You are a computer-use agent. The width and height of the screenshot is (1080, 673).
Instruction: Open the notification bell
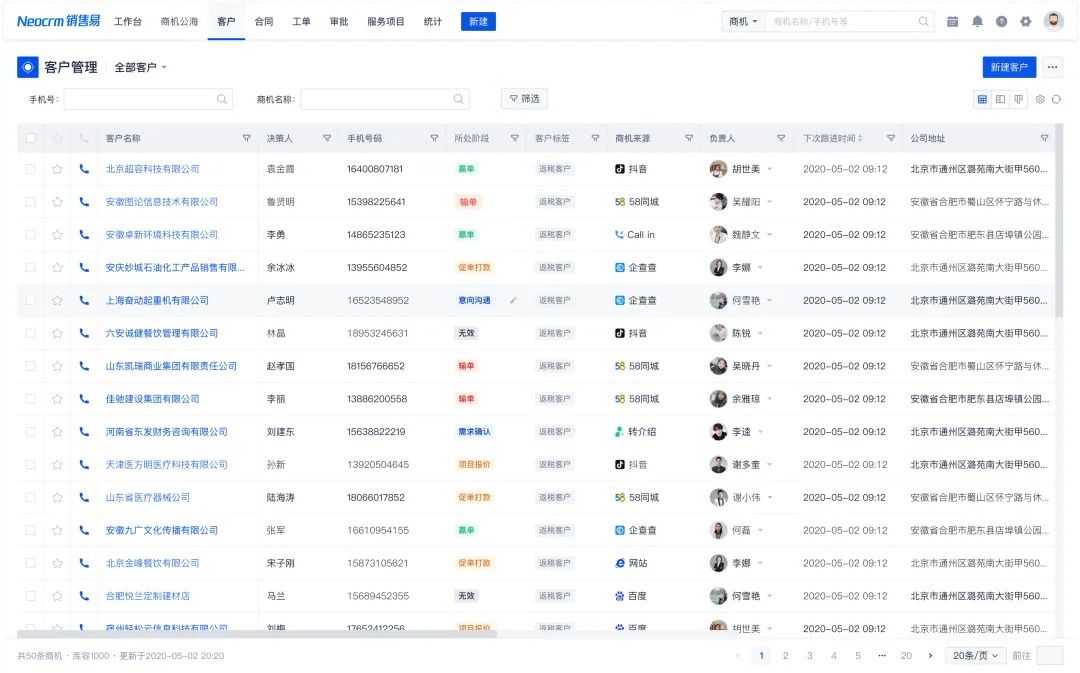[x=977, y=21]
